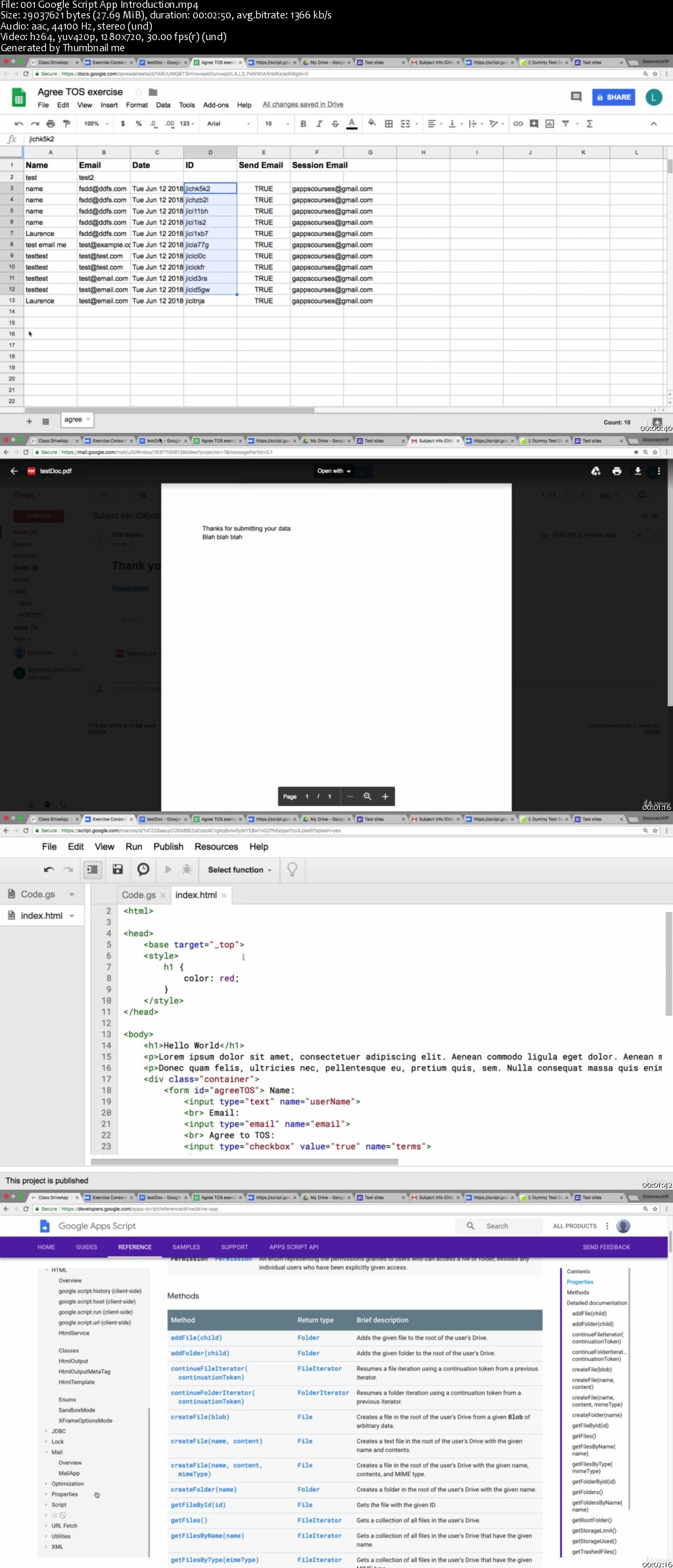Add a new sheet with plus icon

(29, 421)
